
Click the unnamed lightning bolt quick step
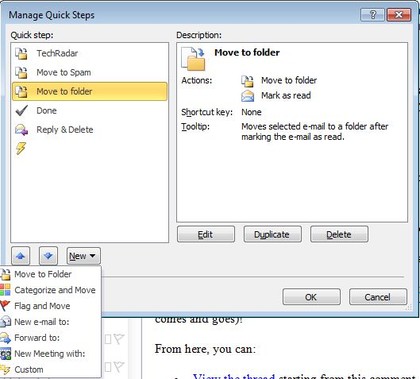point(21,148)
